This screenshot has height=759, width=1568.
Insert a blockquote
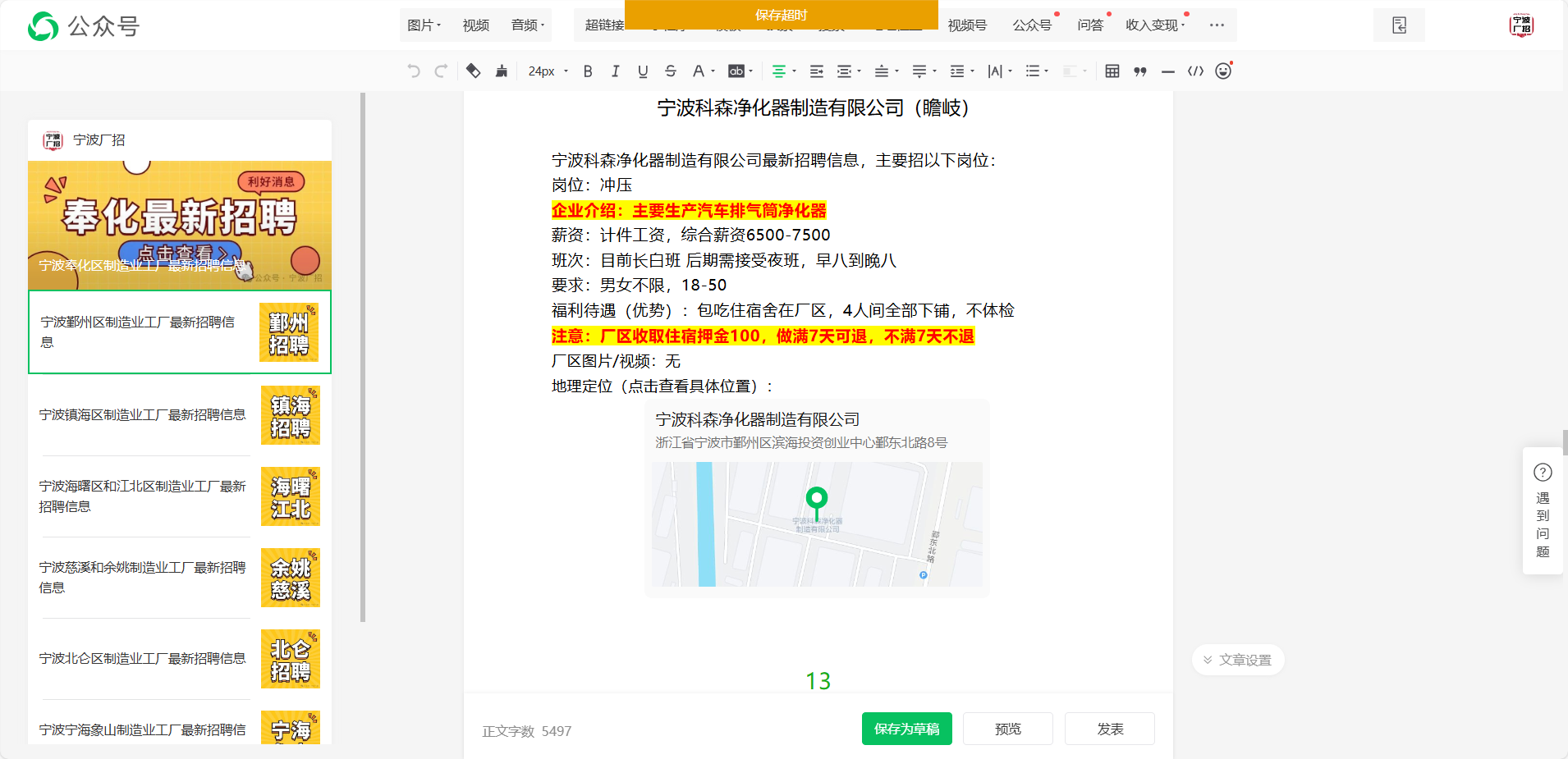coord(1140,71)
